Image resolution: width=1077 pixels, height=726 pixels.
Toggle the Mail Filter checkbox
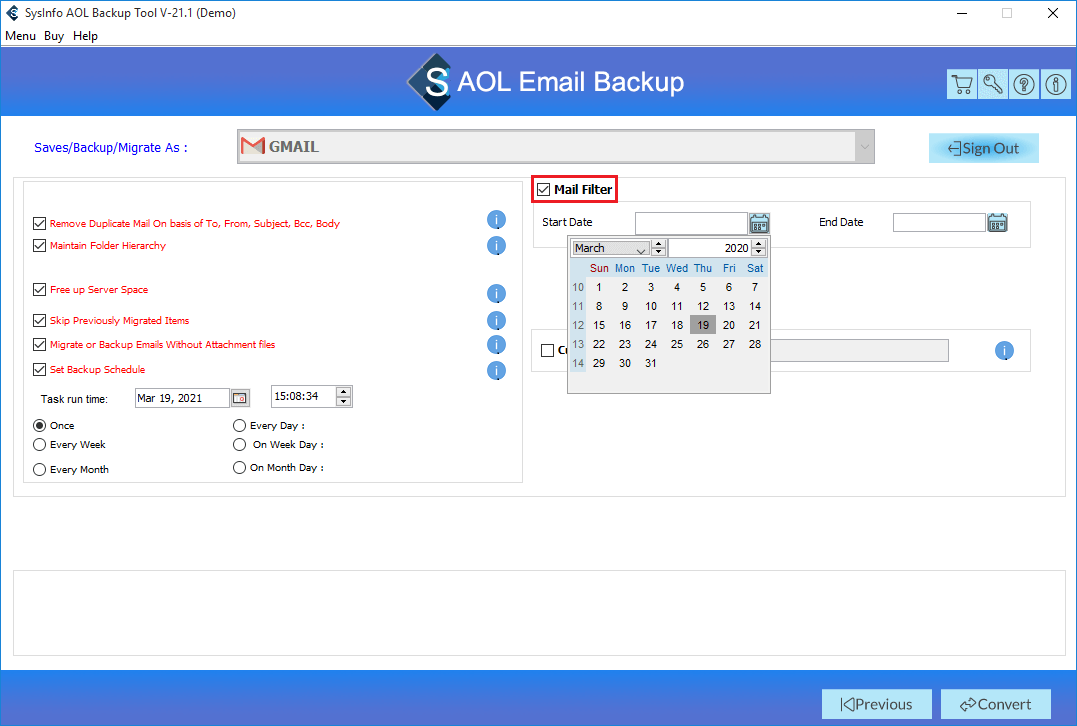tap(543, 190)
